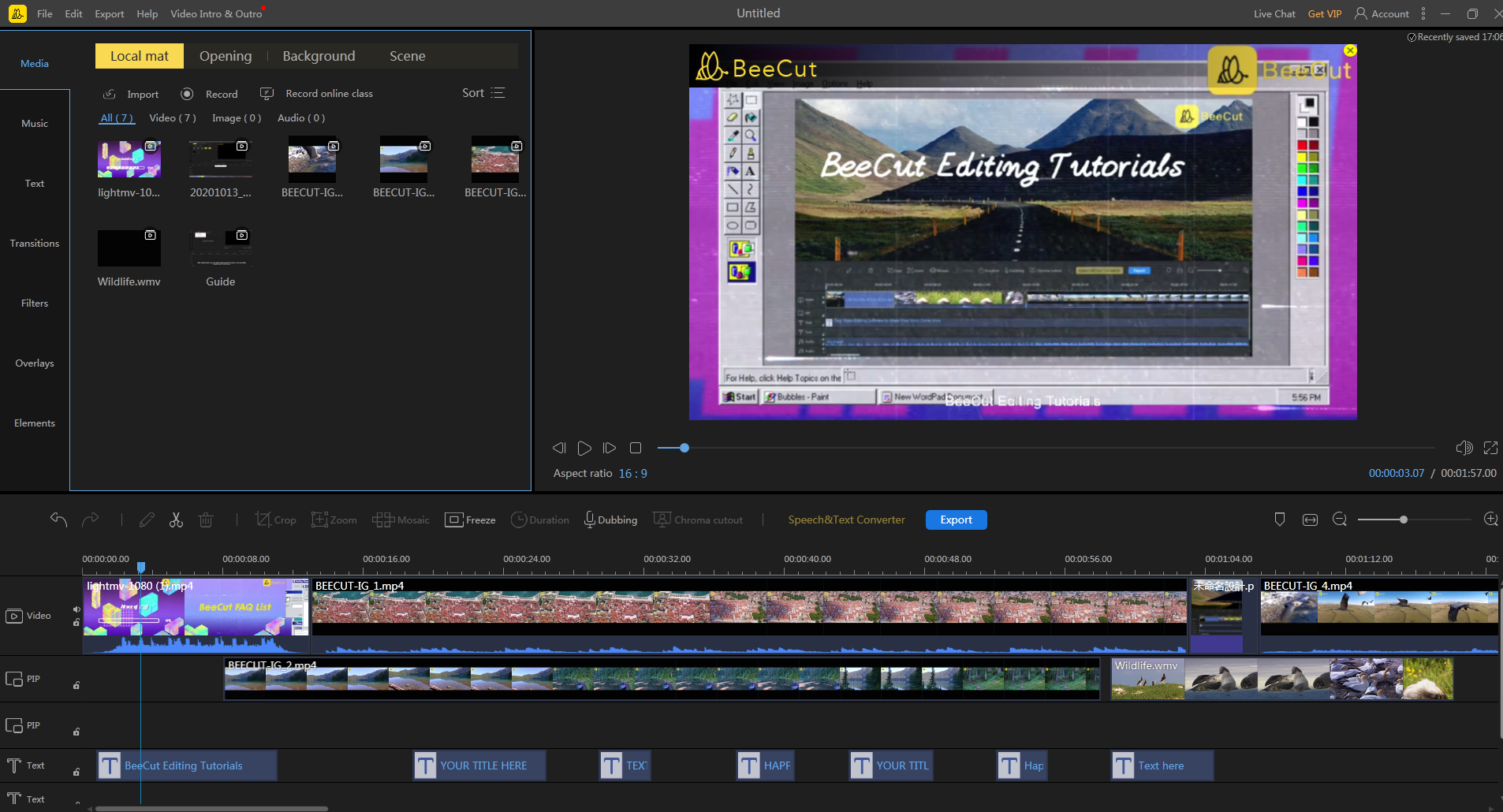
Task: Click the blue Export button
Action: (956, 520)
